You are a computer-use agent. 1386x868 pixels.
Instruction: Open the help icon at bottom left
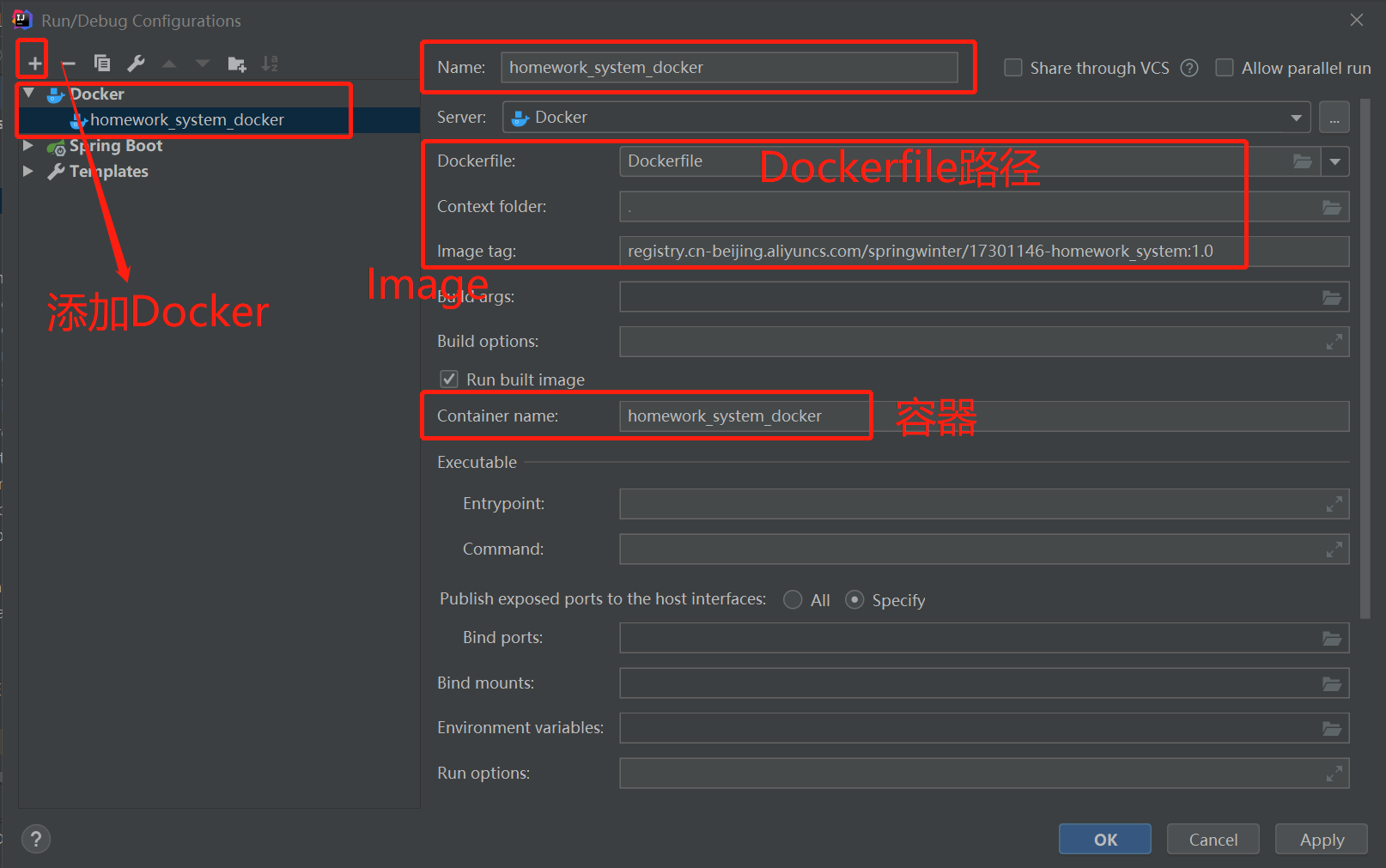point(35,839)
